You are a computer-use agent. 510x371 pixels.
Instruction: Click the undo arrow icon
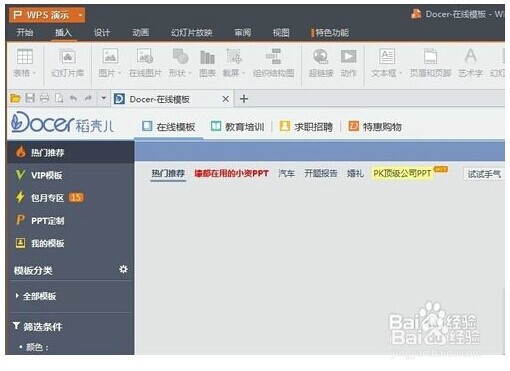tap(73, 98)
